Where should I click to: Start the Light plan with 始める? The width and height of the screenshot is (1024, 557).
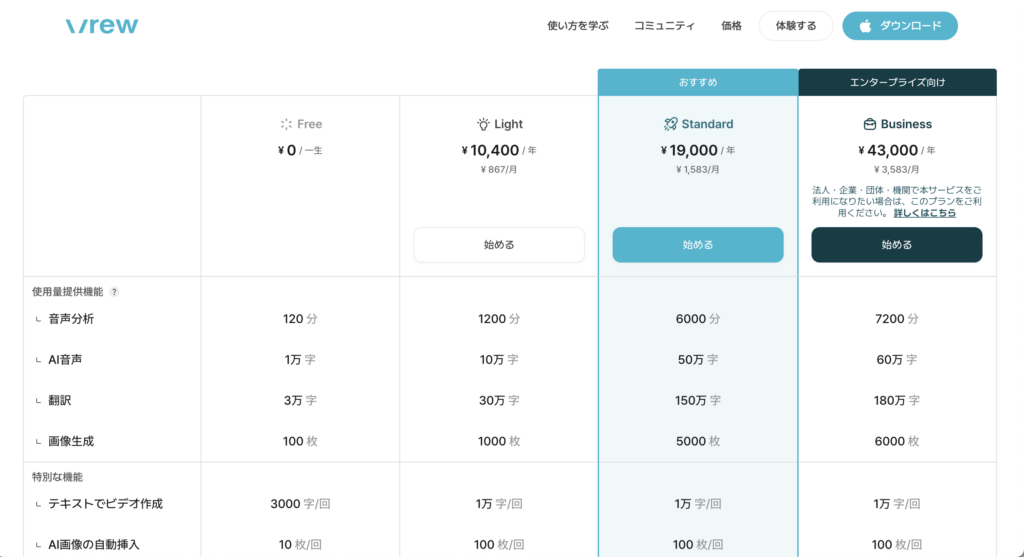tap(499, 245)
